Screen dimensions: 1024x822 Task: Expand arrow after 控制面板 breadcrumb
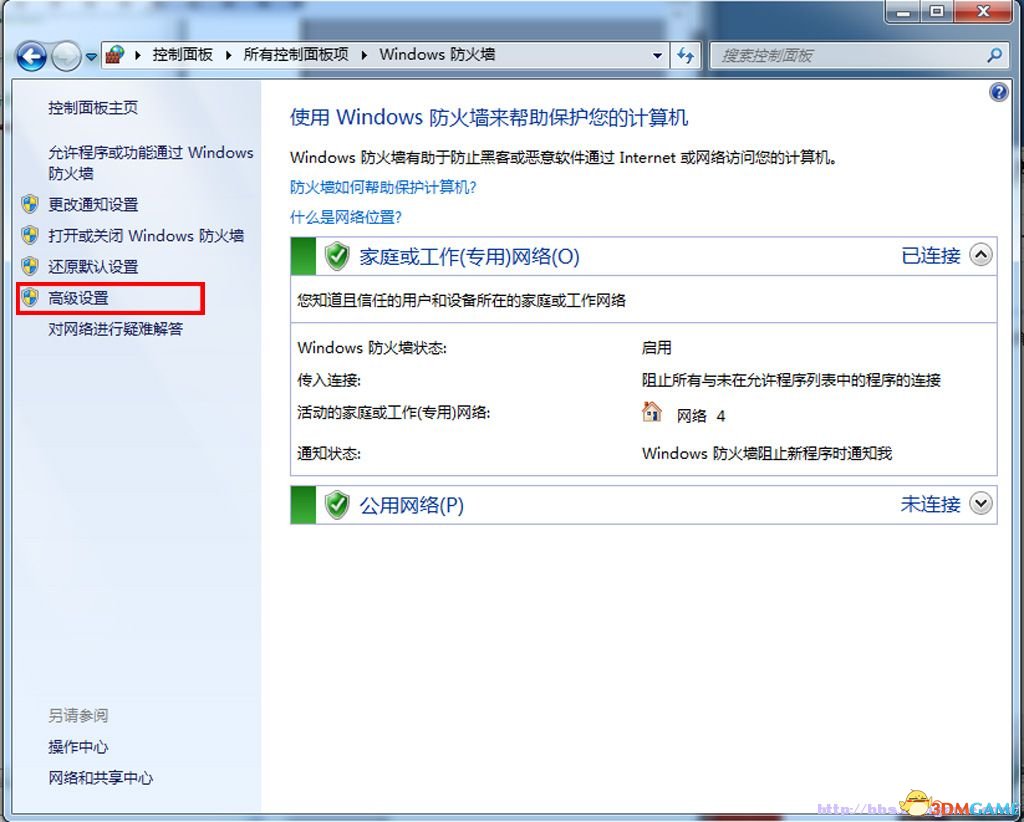click(228, 55)
